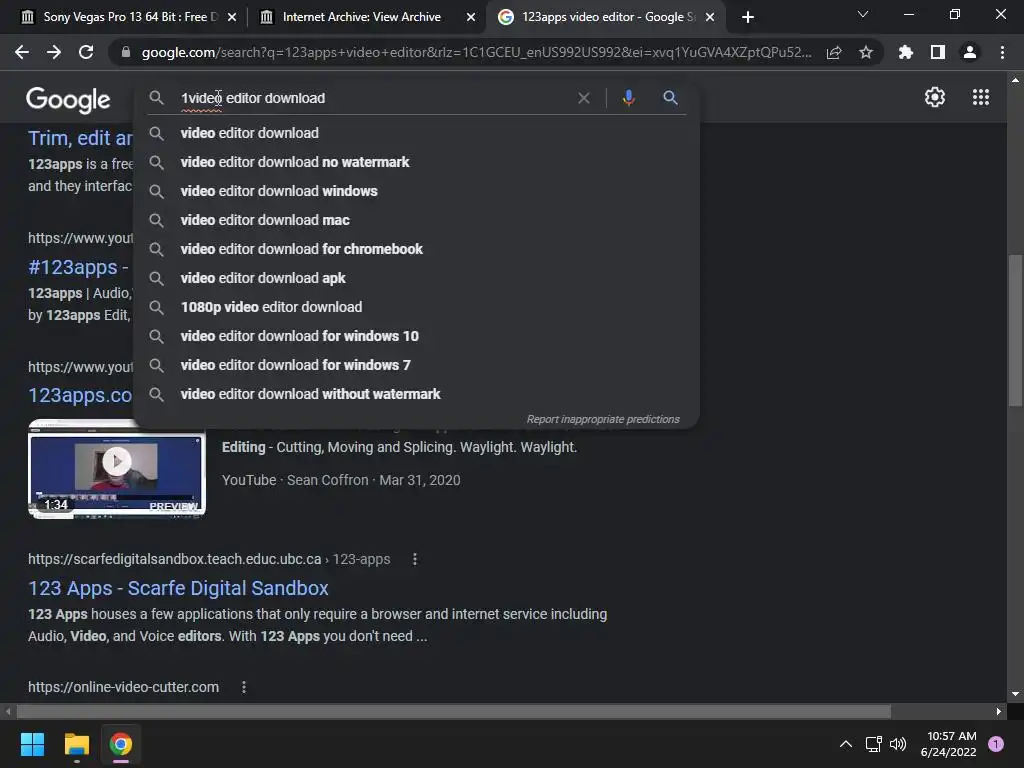This screenshot has height=768, width=1024.
Task: Open options for online-video-cutter.com result
Action: [x=244, y=687]
